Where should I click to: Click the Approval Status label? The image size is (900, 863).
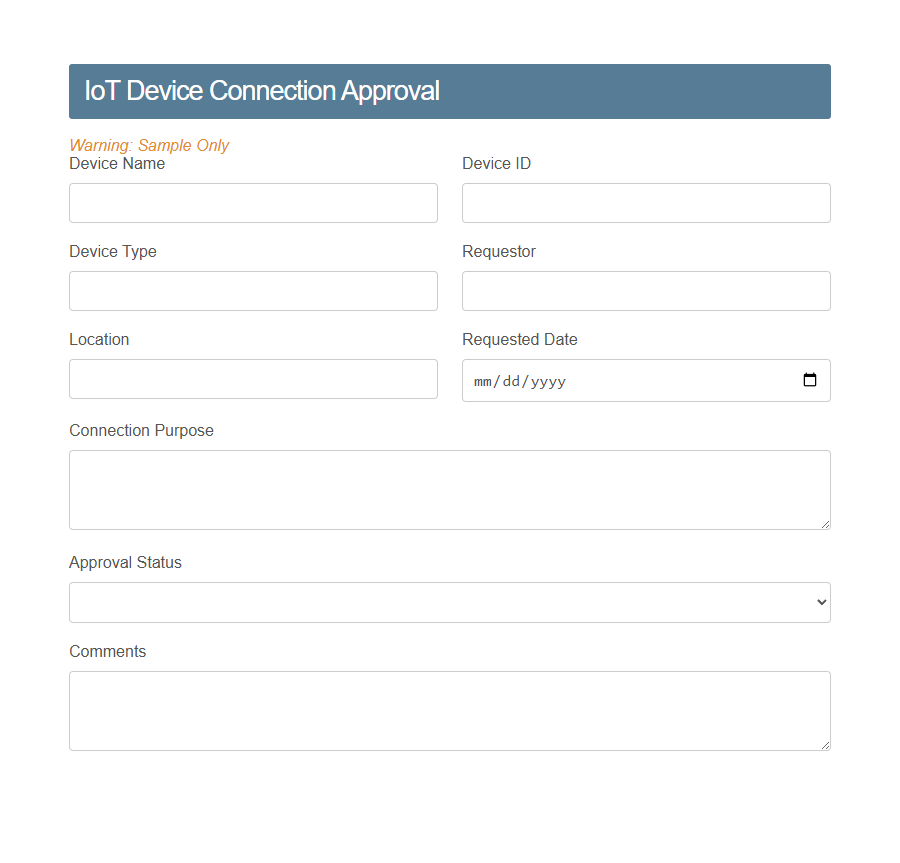(x=125, y=562)
